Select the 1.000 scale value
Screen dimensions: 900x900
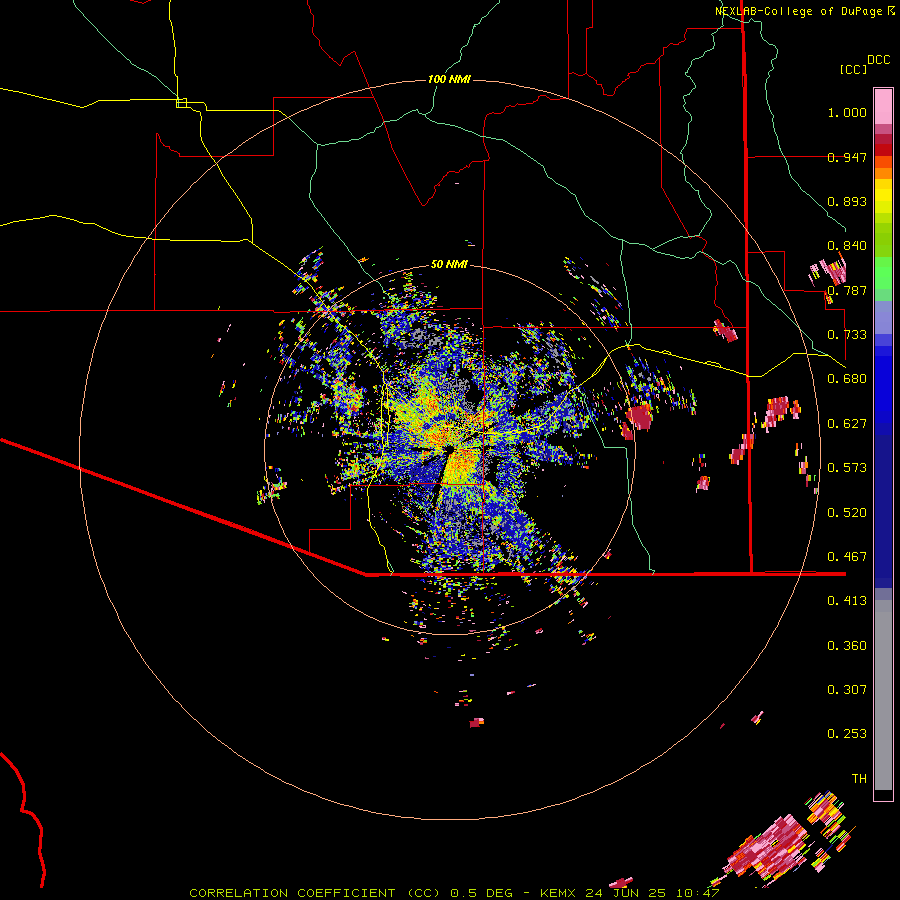847,112
